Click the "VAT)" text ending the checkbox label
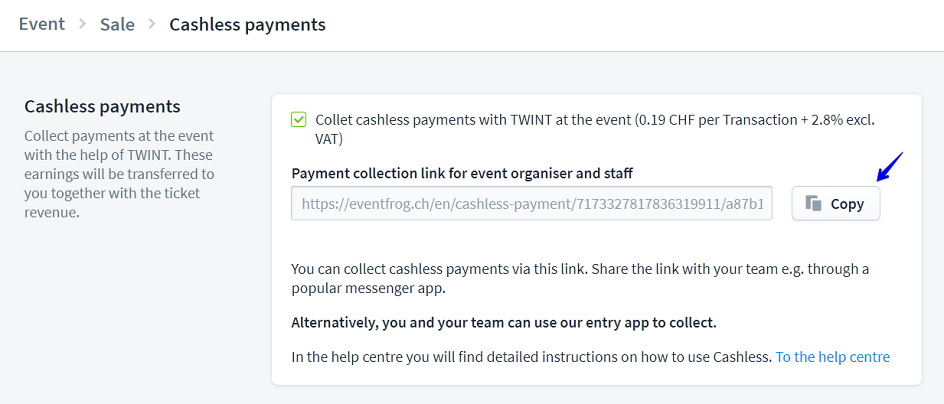 [330, 139]
